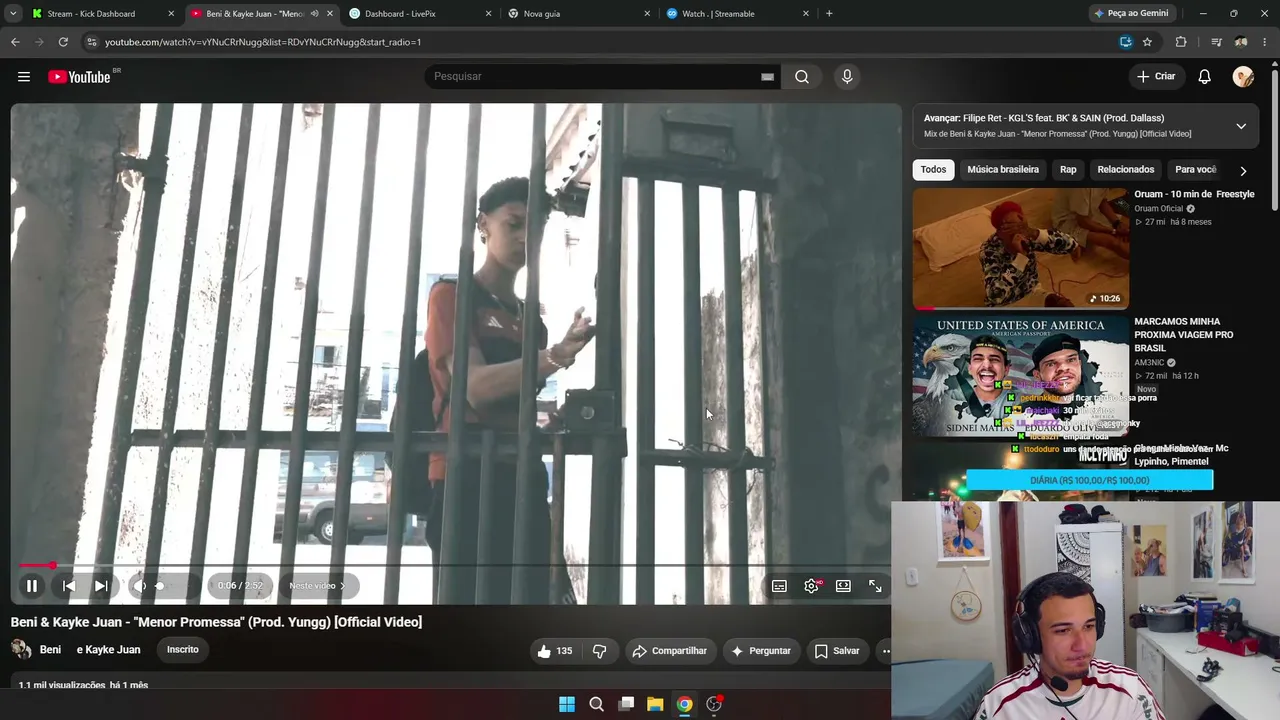This screenshot has width=1280, height=720.
Task: Open the player settings gear
Action: click(x=811, y=586)
